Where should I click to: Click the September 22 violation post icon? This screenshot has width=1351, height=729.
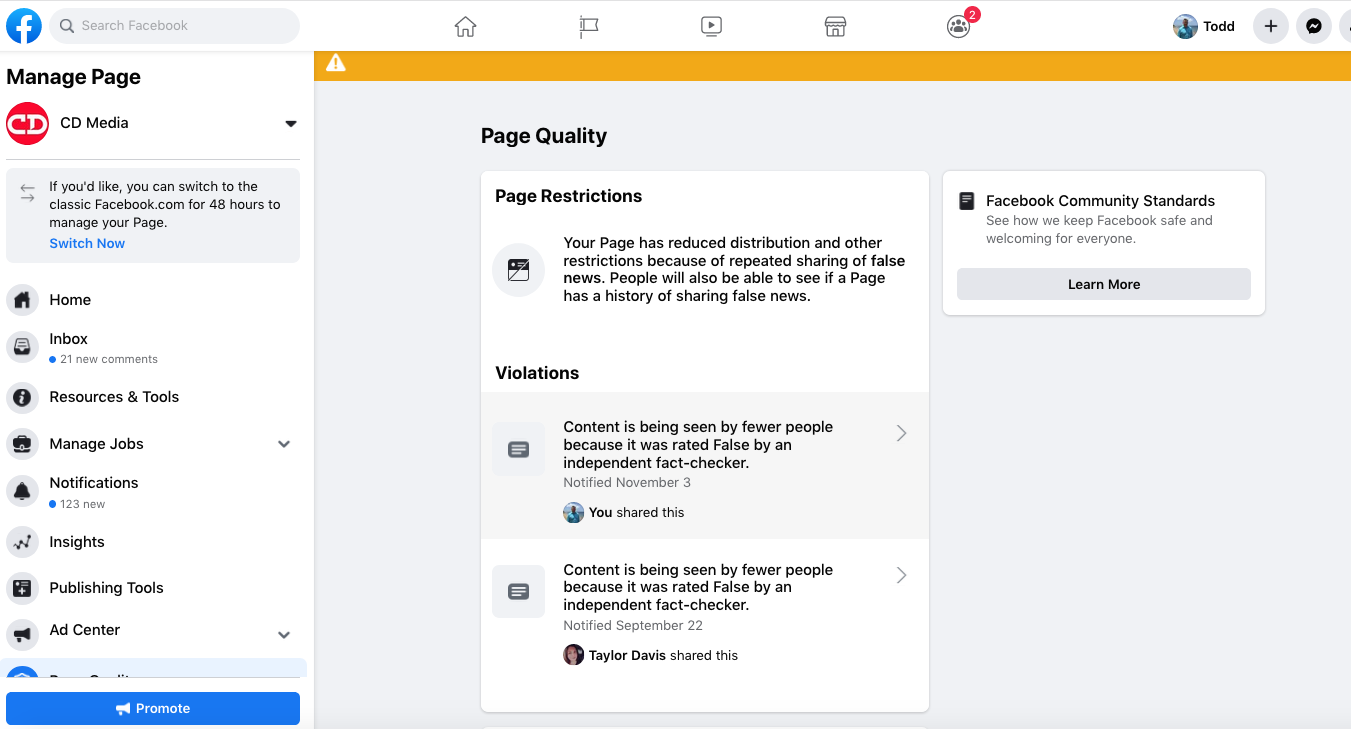tap(518, 591)
